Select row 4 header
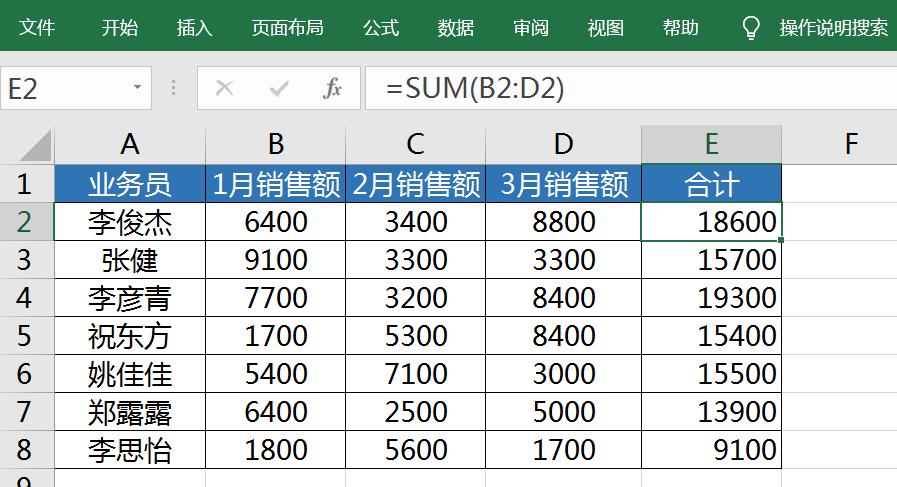 [x=27, y=298]
